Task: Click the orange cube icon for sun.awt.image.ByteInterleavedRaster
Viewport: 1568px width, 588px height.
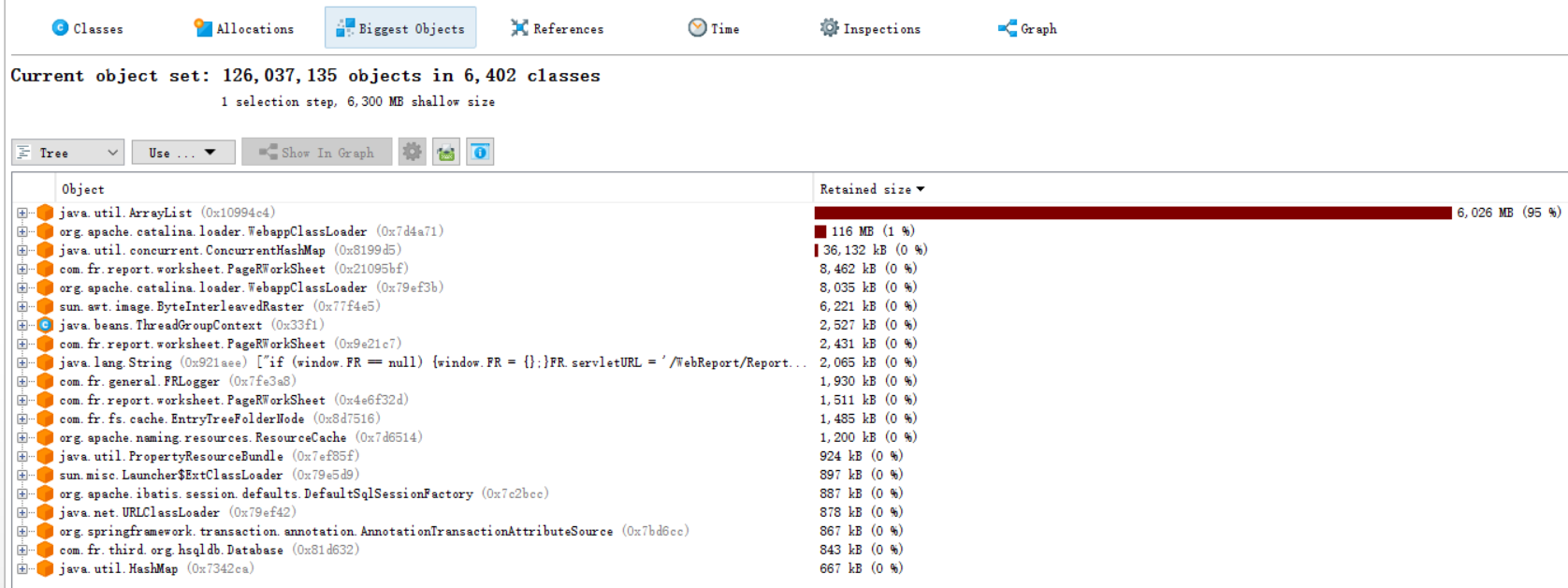Action: pos(45,306)
